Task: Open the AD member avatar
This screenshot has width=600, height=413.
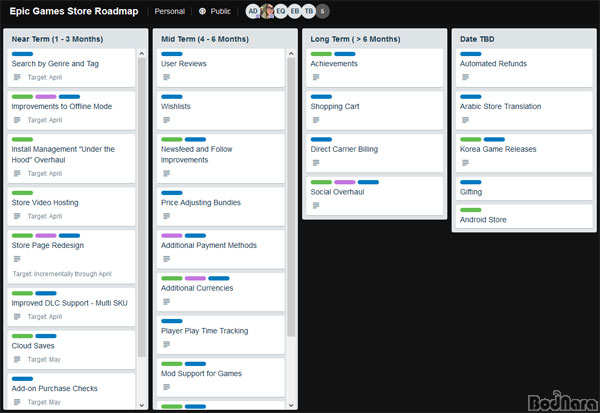Action: (x=253, y=11)
